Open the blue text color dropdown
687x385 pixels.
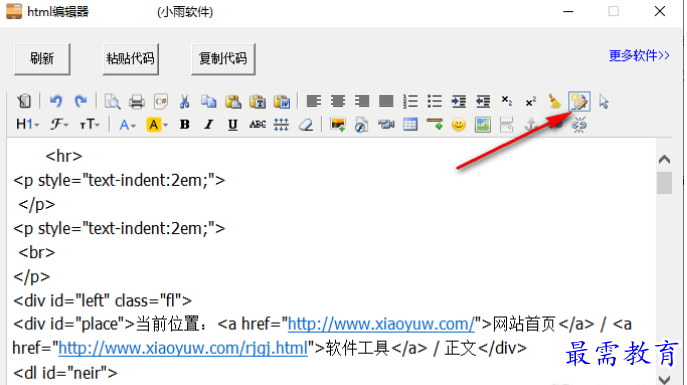click(x=127, y=125)
